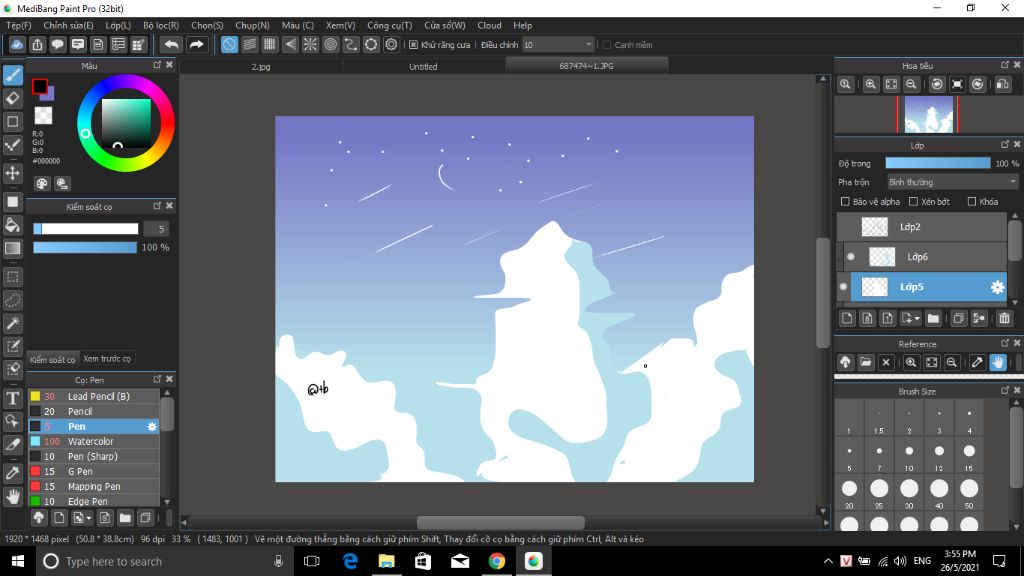This screenshot has width=1024, height=576.
Task: Enable the Cạnh mềm checkbox
Action: (607, 45)
